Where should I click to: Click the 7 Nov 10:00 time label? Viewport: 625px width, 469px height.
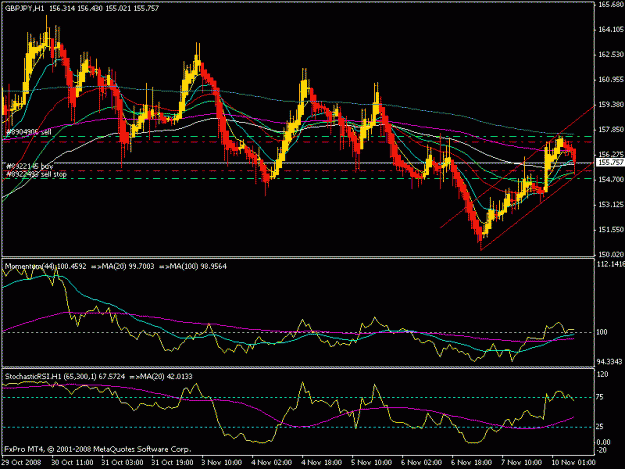pos(522,463)
